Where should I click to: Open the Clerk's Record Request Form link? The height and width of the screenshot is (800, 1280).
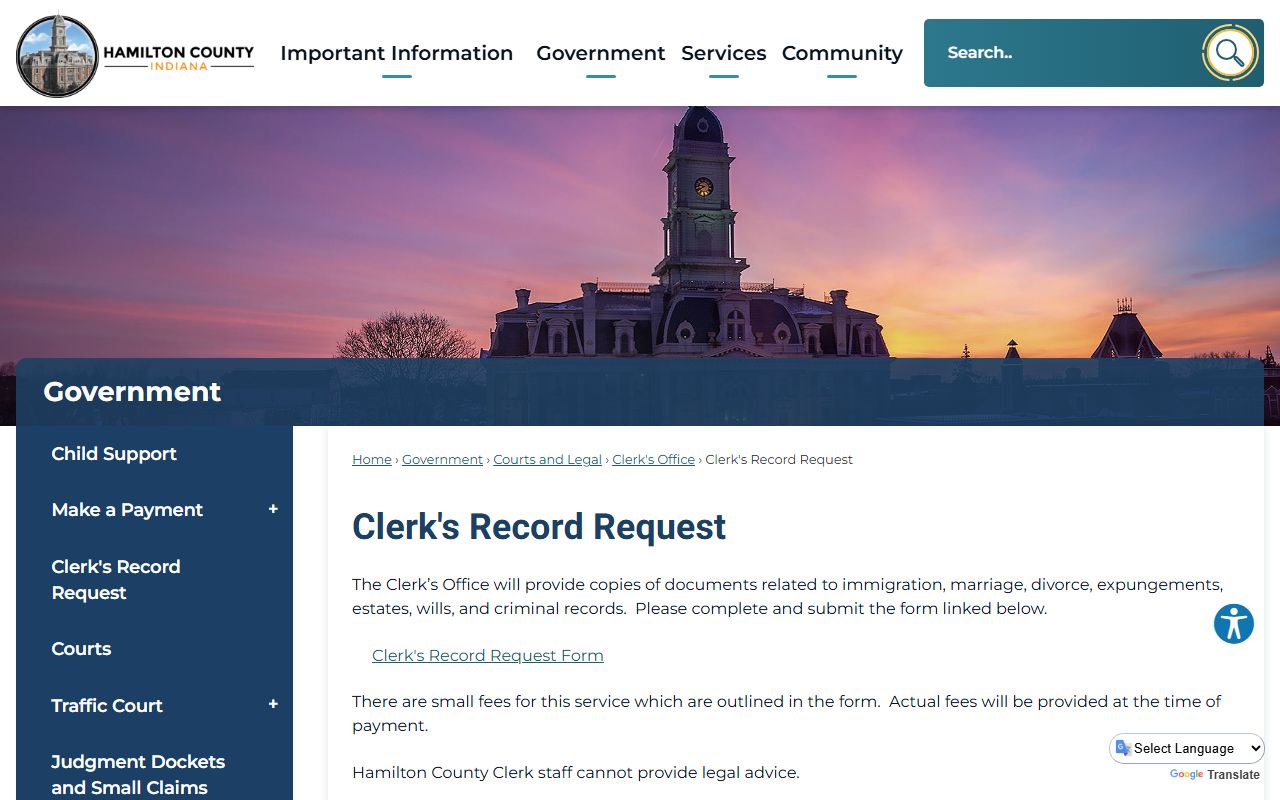pyautogui.click(x=488, y=656)
